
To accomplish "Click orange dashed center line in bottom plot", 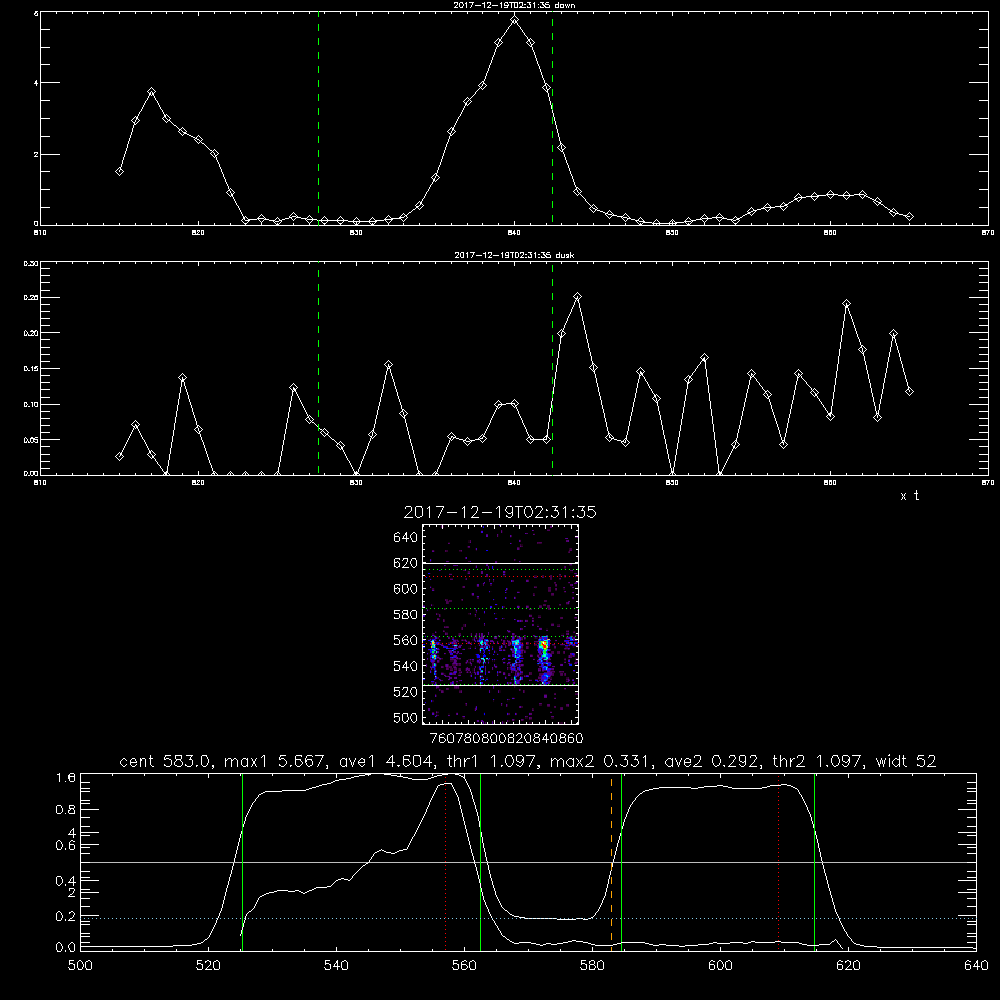I will pyautogui.click(x=611, y=862).
